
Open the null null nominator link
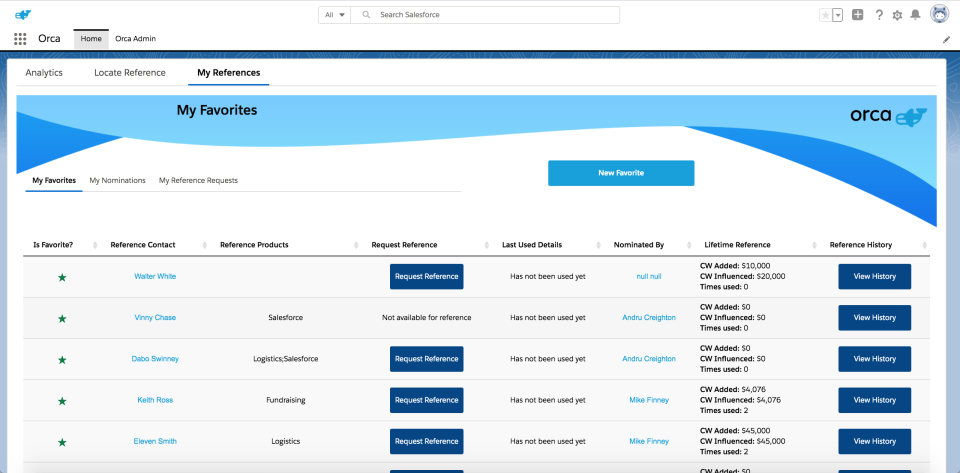(649, 277)
